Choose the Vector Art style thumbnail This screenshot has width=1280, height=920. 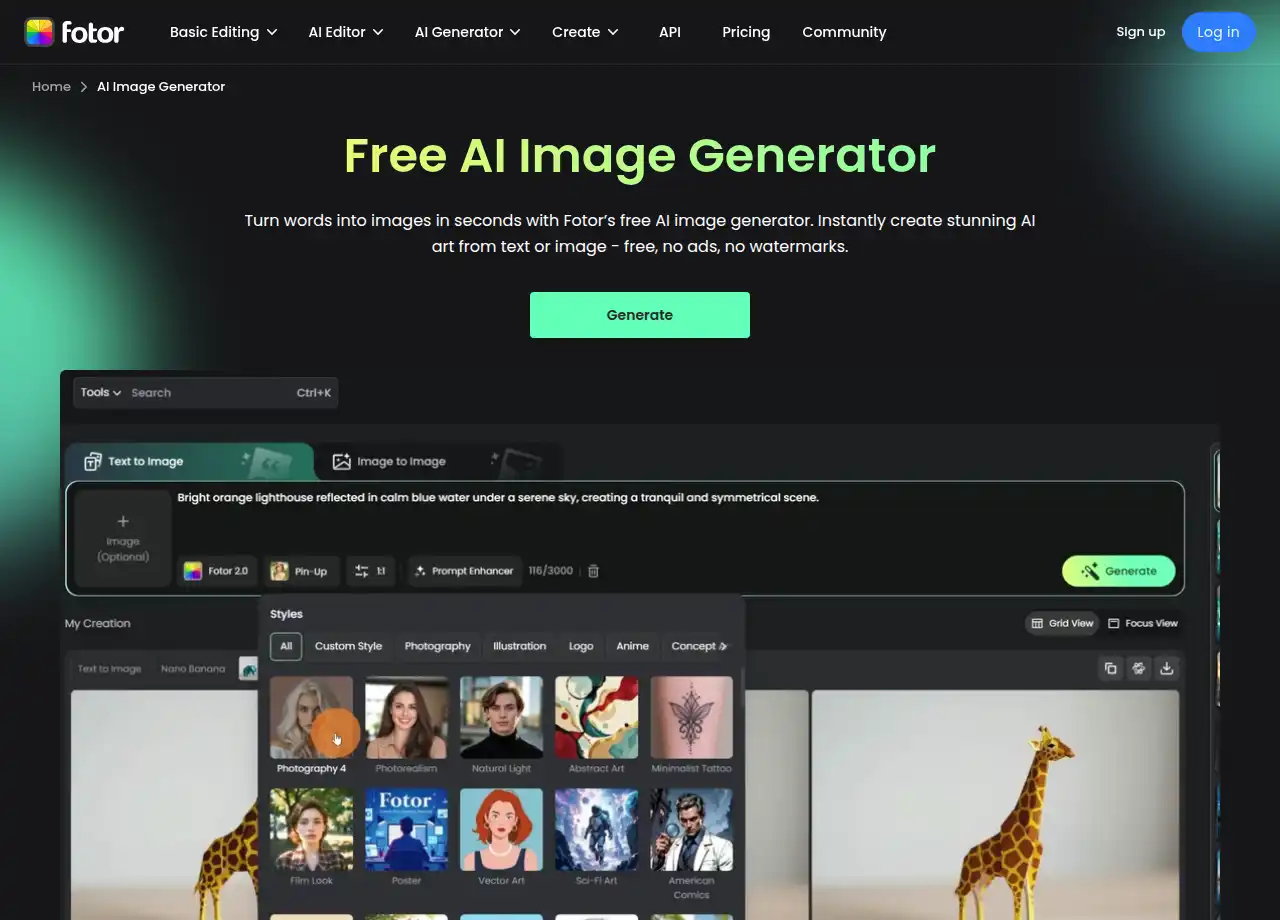tap(501, 829)
